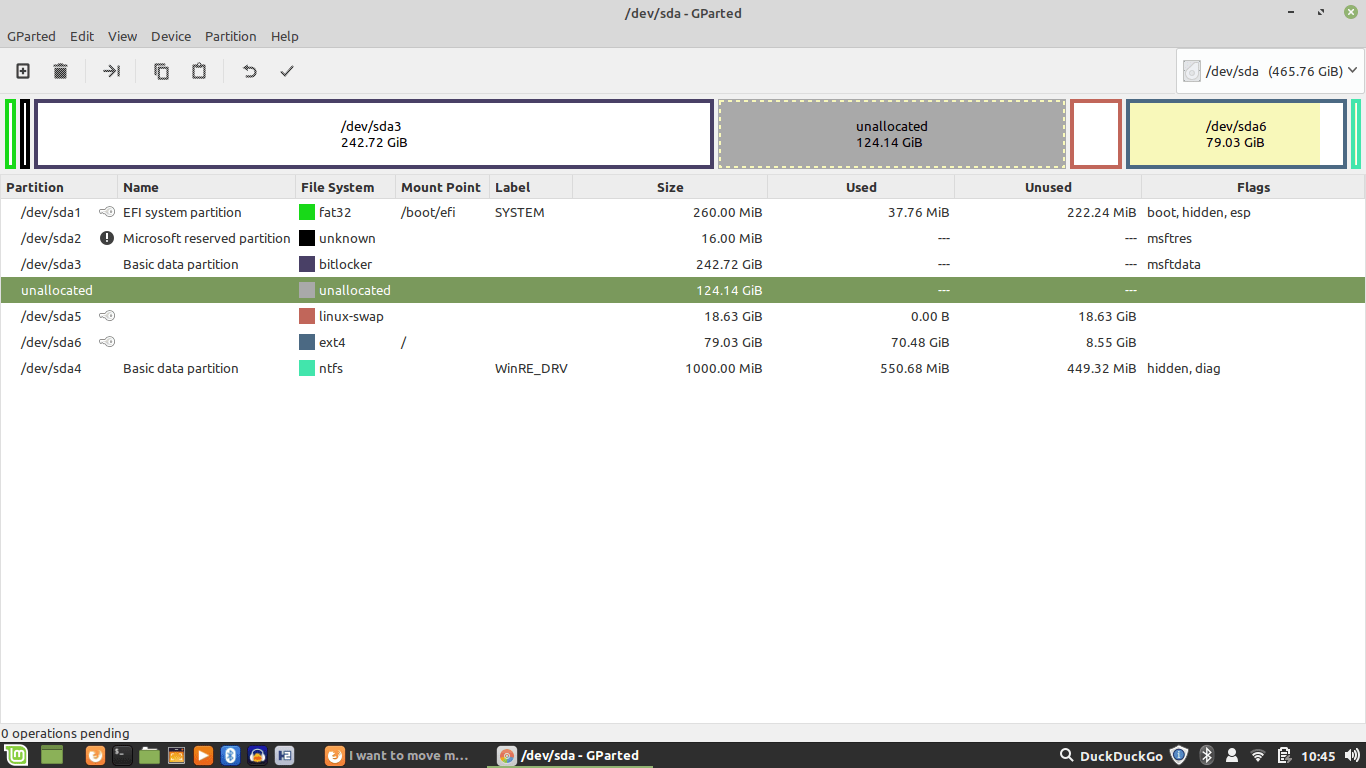
Task: Sort by File System column header
Action: point(346,187)
